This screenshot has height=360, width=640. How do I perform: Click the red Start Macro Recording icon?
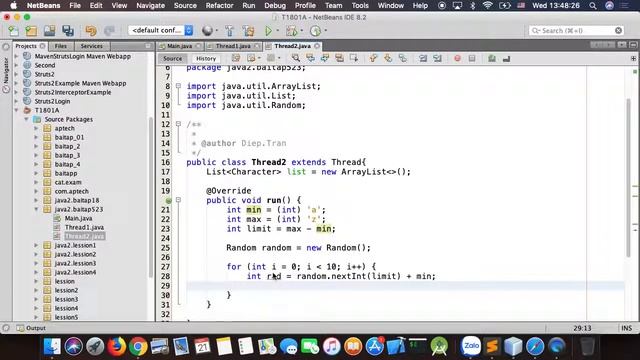[457, 59]
